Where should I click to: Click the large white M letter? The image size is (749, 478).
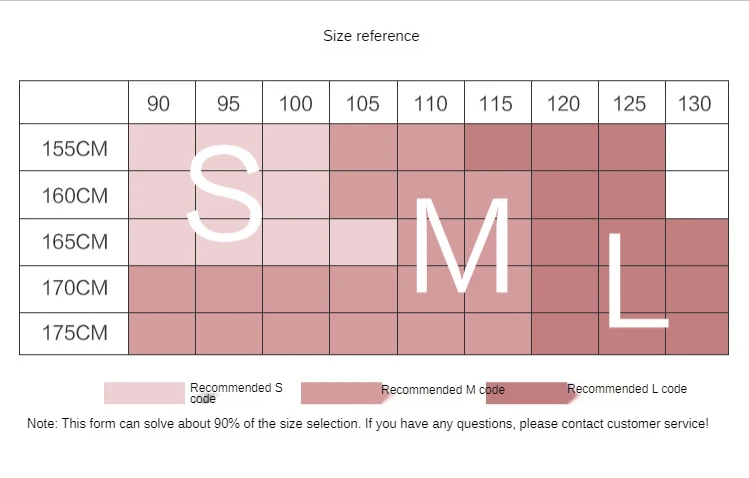coord(462,245)
